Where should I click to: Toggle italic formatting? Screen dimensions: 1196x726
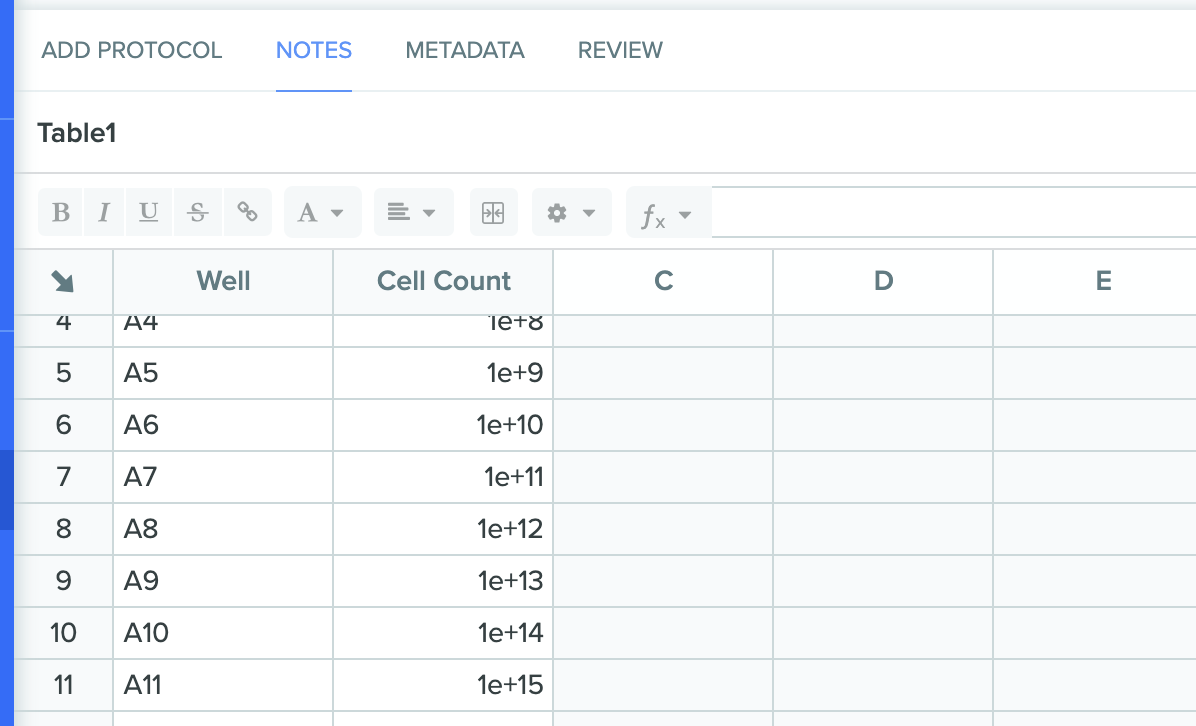point(104,212)
